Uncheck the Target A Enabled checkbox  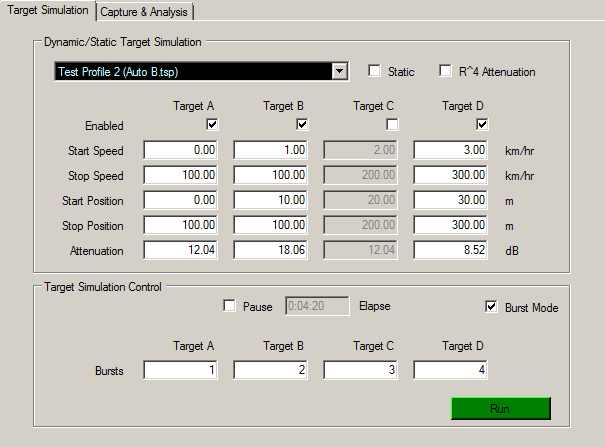click(x=212, y=125)
